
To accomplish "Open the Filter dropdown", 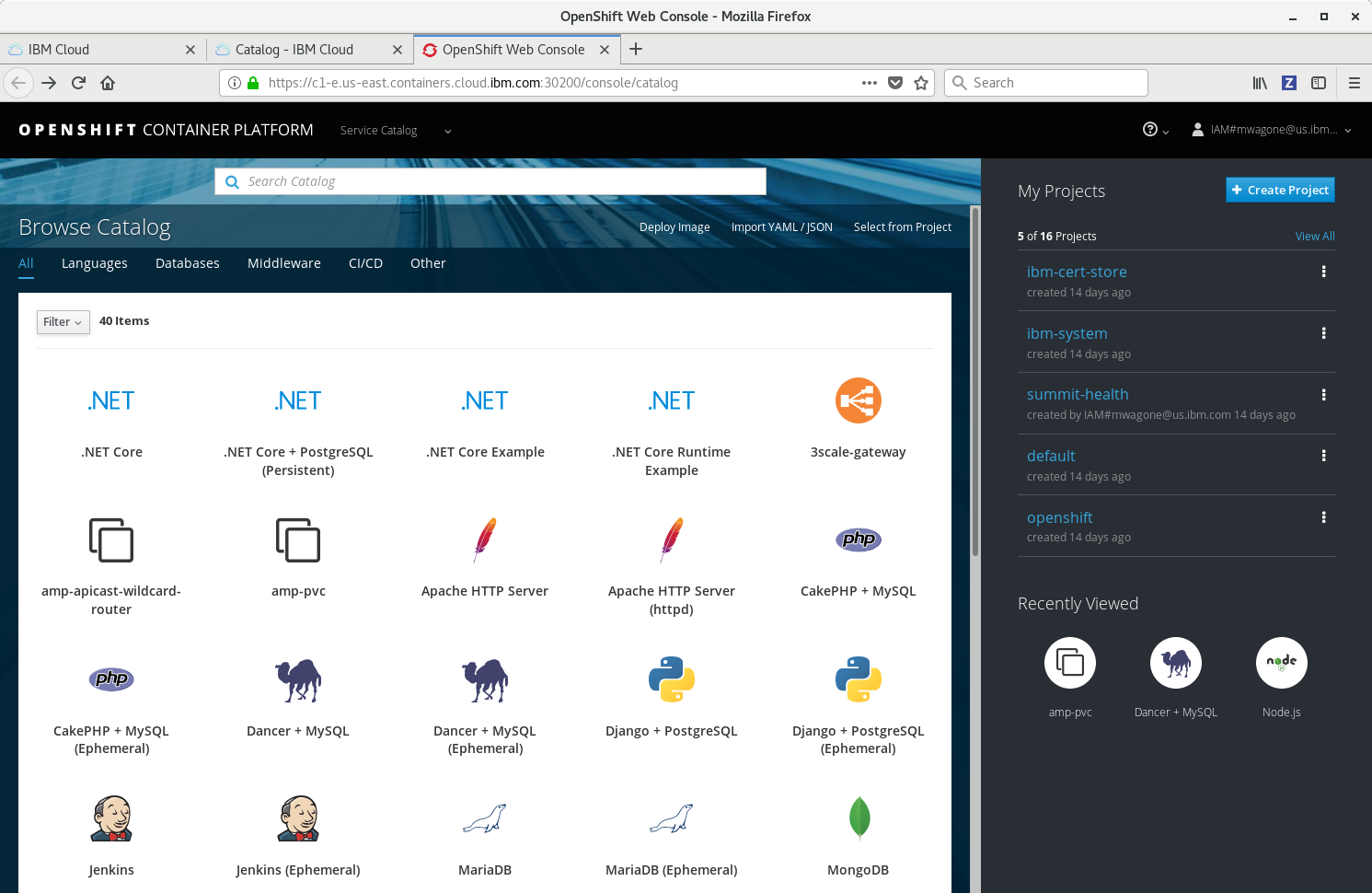I will coord(63,322).
